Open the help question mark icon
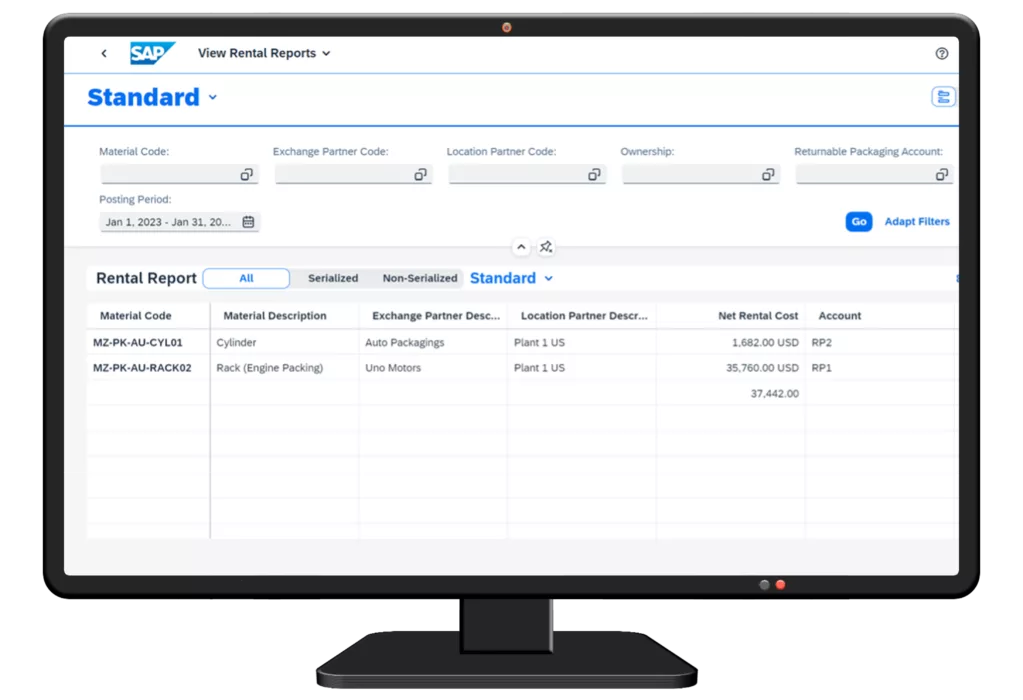Screen dimensions: 1023x700 [x=941, y=54]
